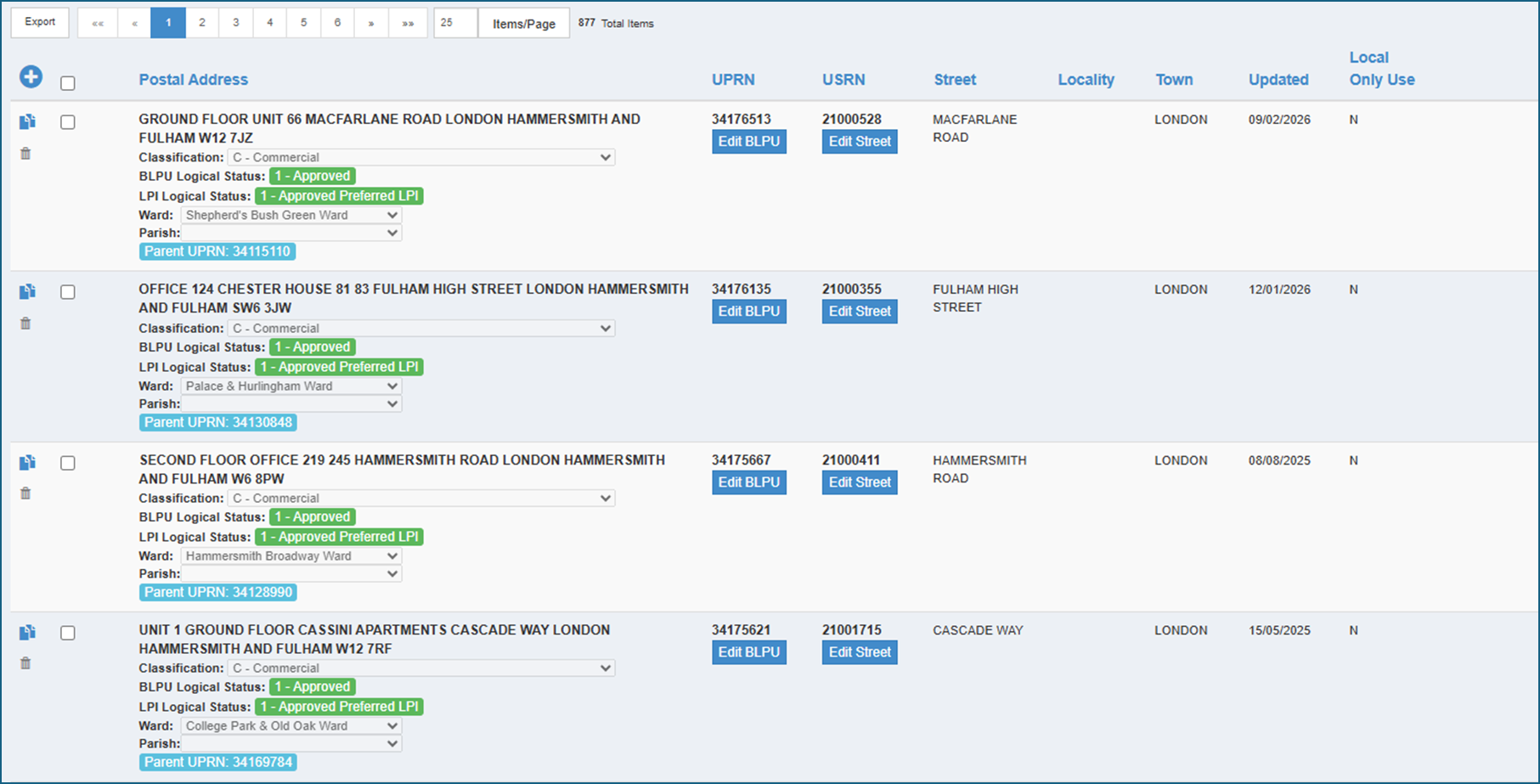Open College Park & Old Oak Ward dropdown
1540x784 pixels.
[x=291, y=725]
